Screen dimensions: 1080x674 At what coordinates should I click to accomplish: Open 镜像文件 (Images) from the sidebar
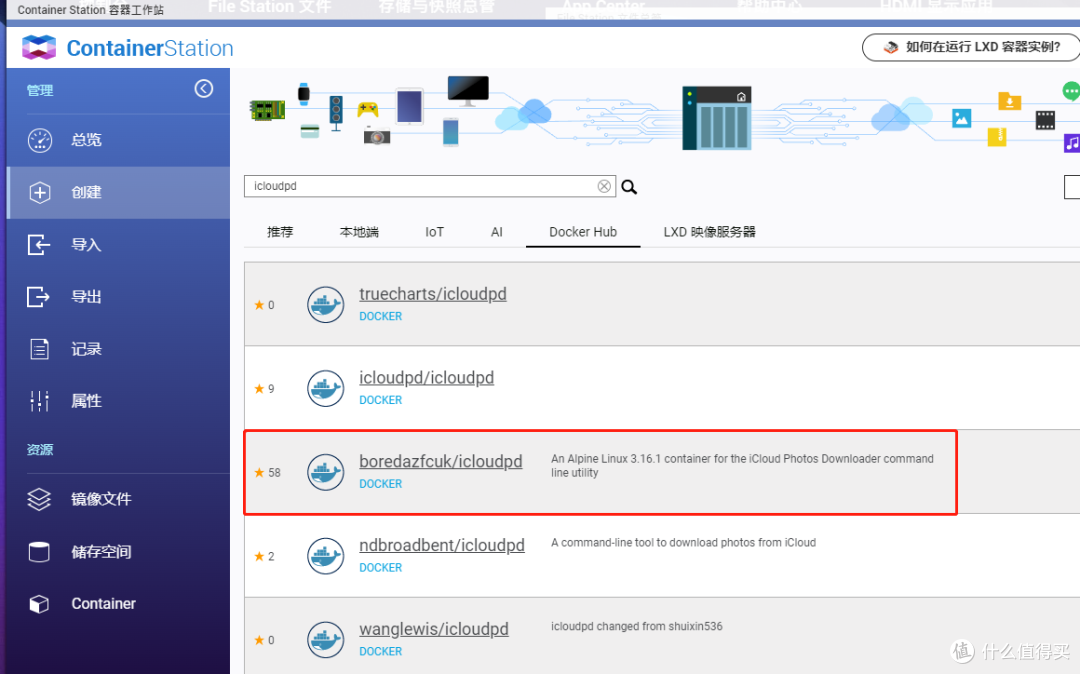pos(37,499)
